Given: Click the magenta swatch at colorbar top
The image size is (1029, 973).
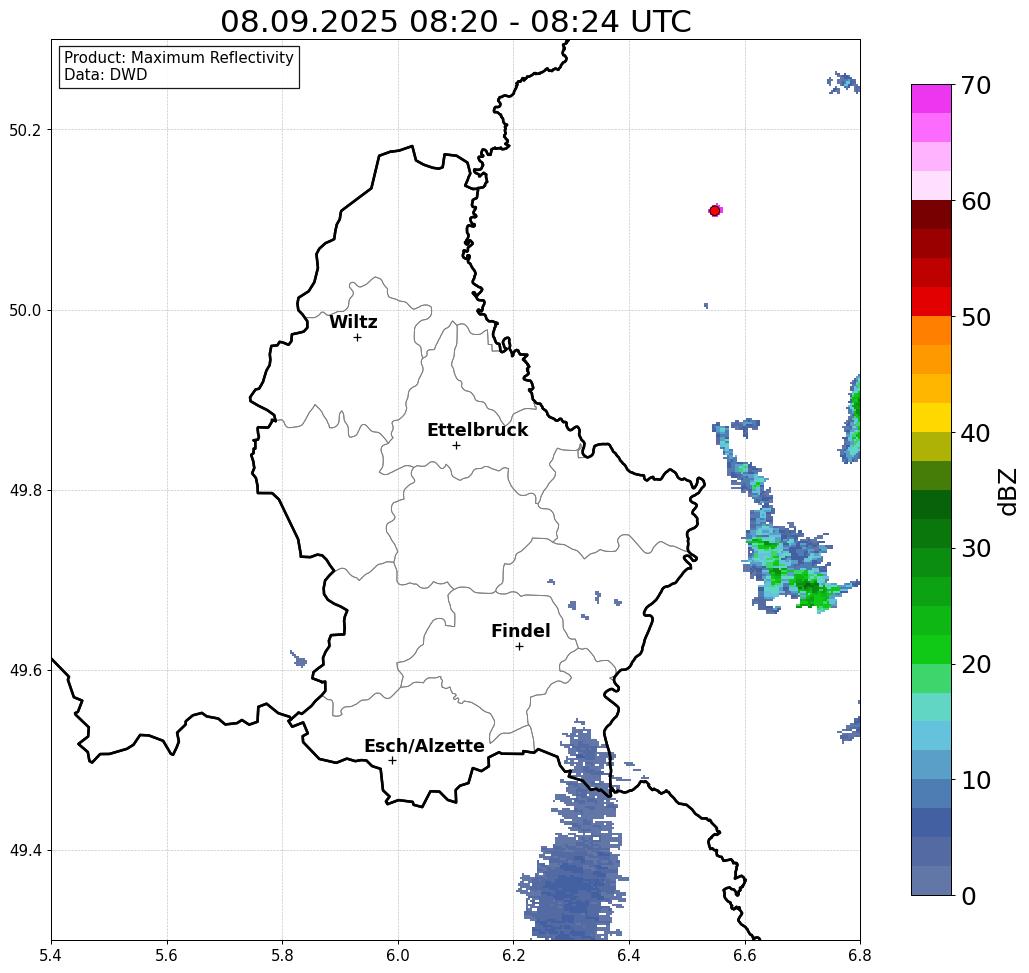Looking at the screenshot, I should click(x=931, y=99).
